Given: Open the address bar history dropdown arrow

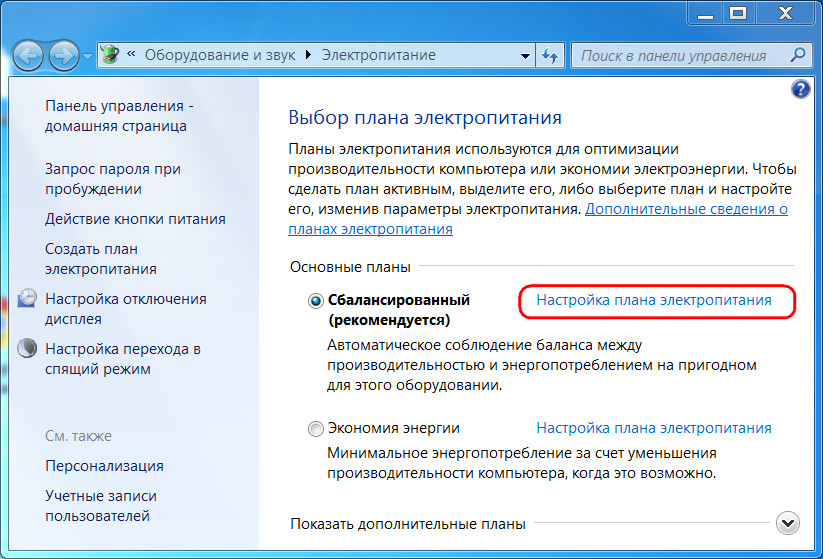Looking at the screenshot, I should click(525, 56).
